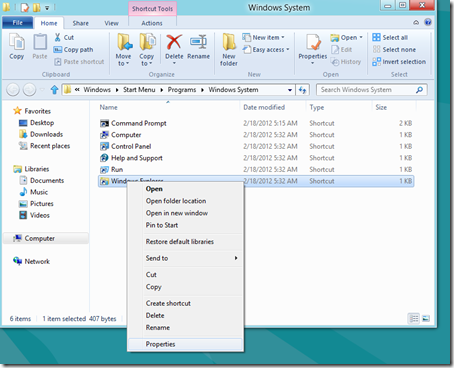Click the Paste icon in the ribbon

[40, 47]
